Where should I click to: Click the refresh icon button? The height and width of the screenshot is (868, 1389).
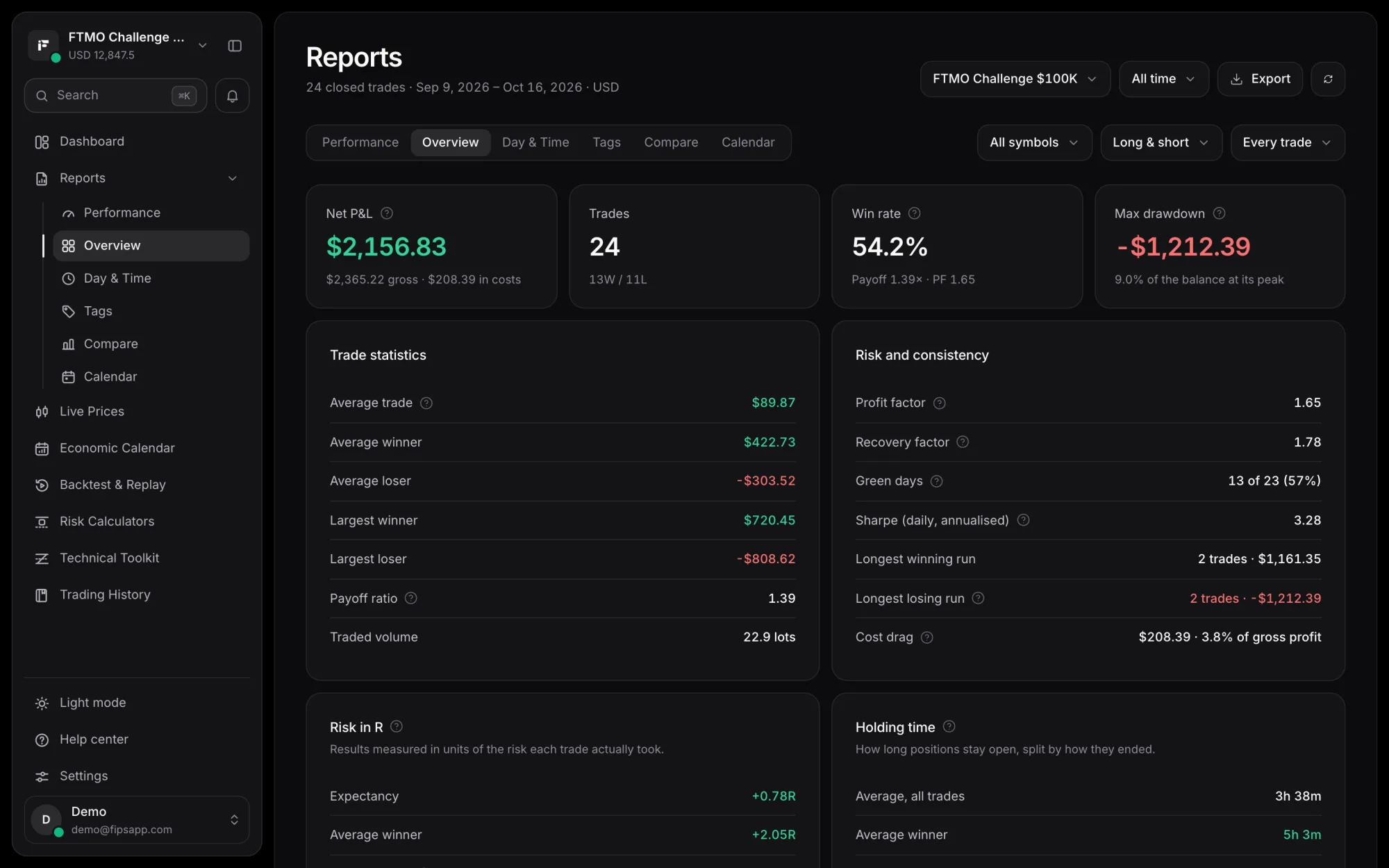coord(1328,79)
